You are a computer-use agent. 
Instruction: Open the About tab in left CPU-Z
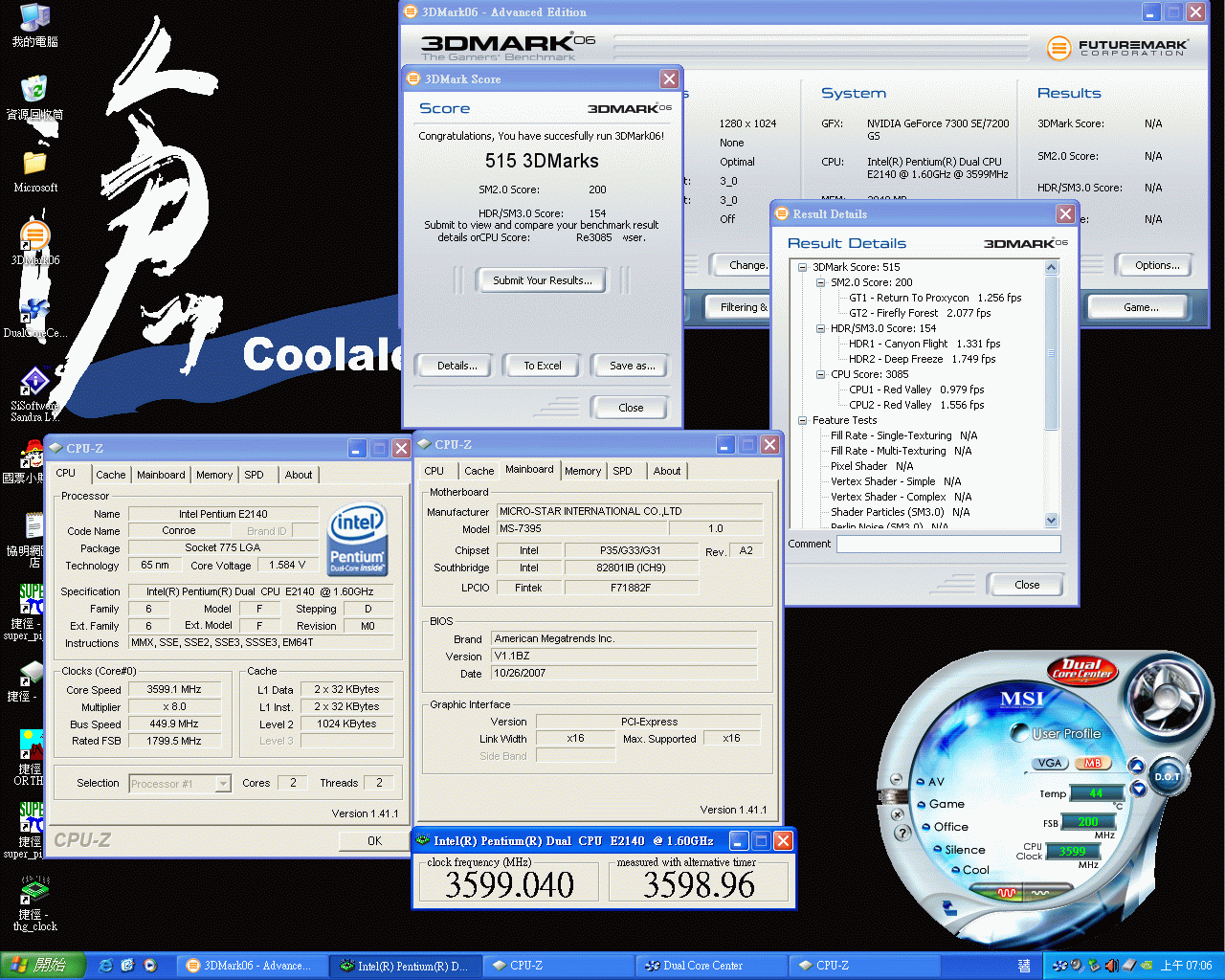pyautogui.click(x=299, y=475)
